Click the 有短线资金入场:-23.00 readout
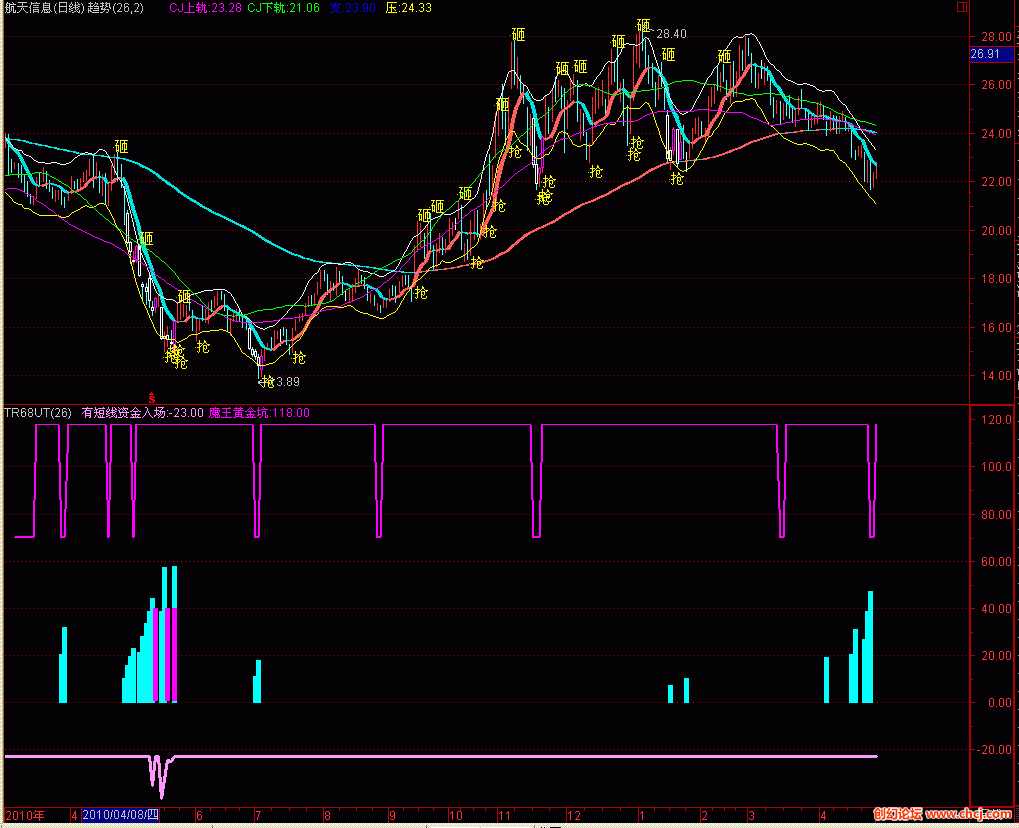 point(142,413)
